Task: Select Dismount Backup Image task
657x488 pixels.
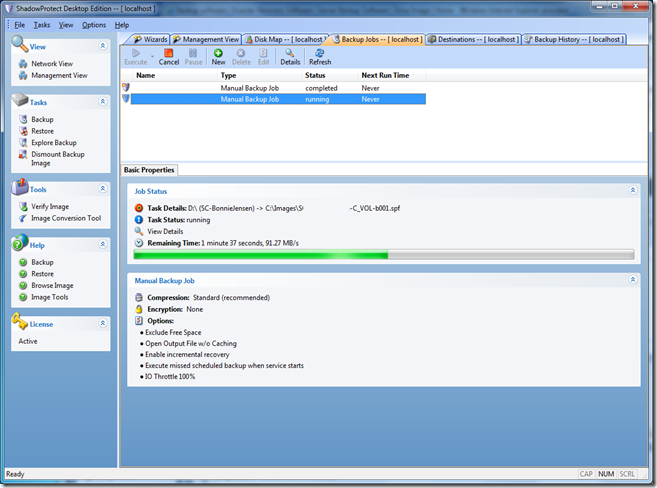Action: [57, 155]
